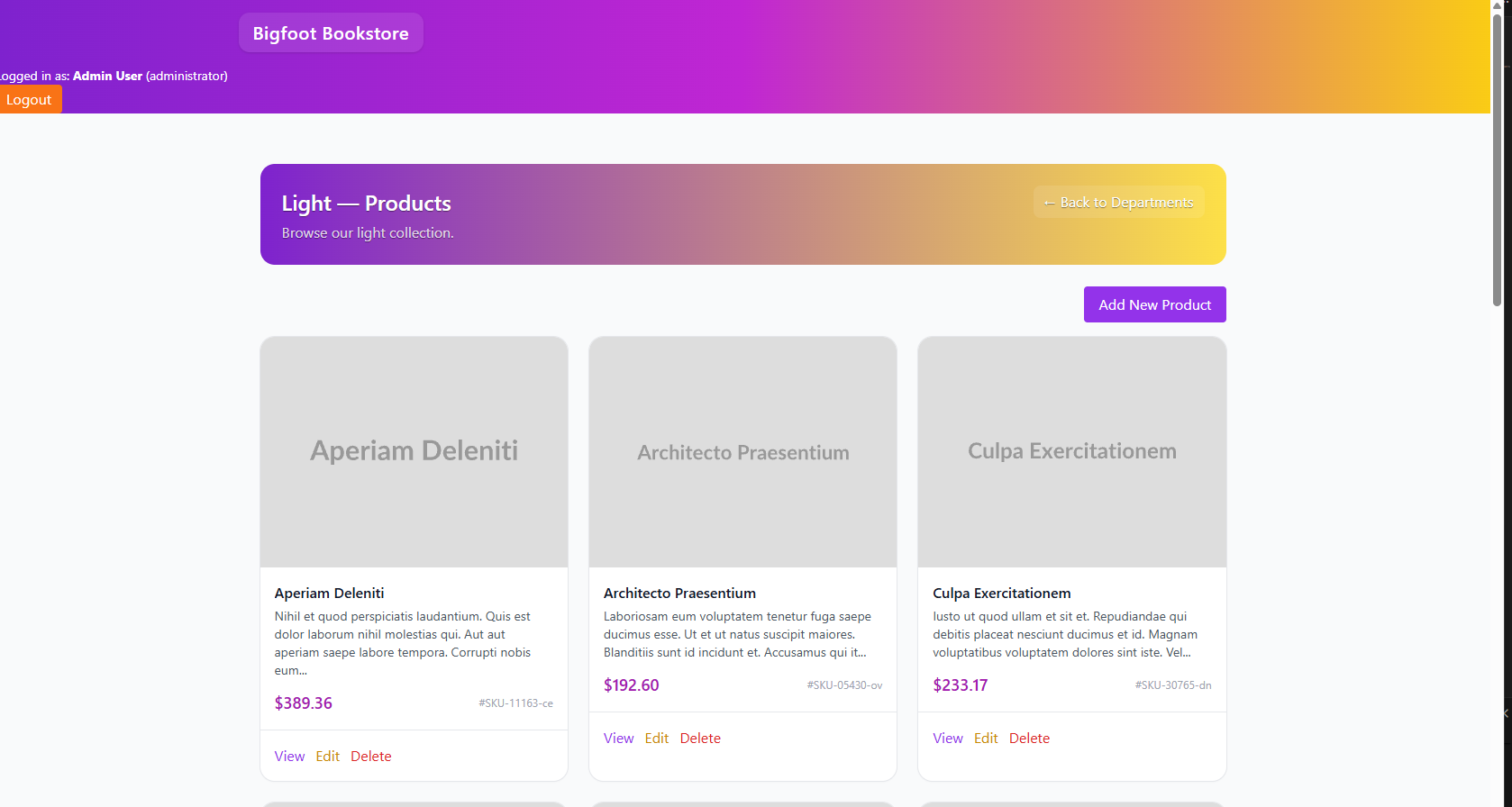Open the Aperiam Deleniti product image
Screen dimensions: 1512x807
414,451
